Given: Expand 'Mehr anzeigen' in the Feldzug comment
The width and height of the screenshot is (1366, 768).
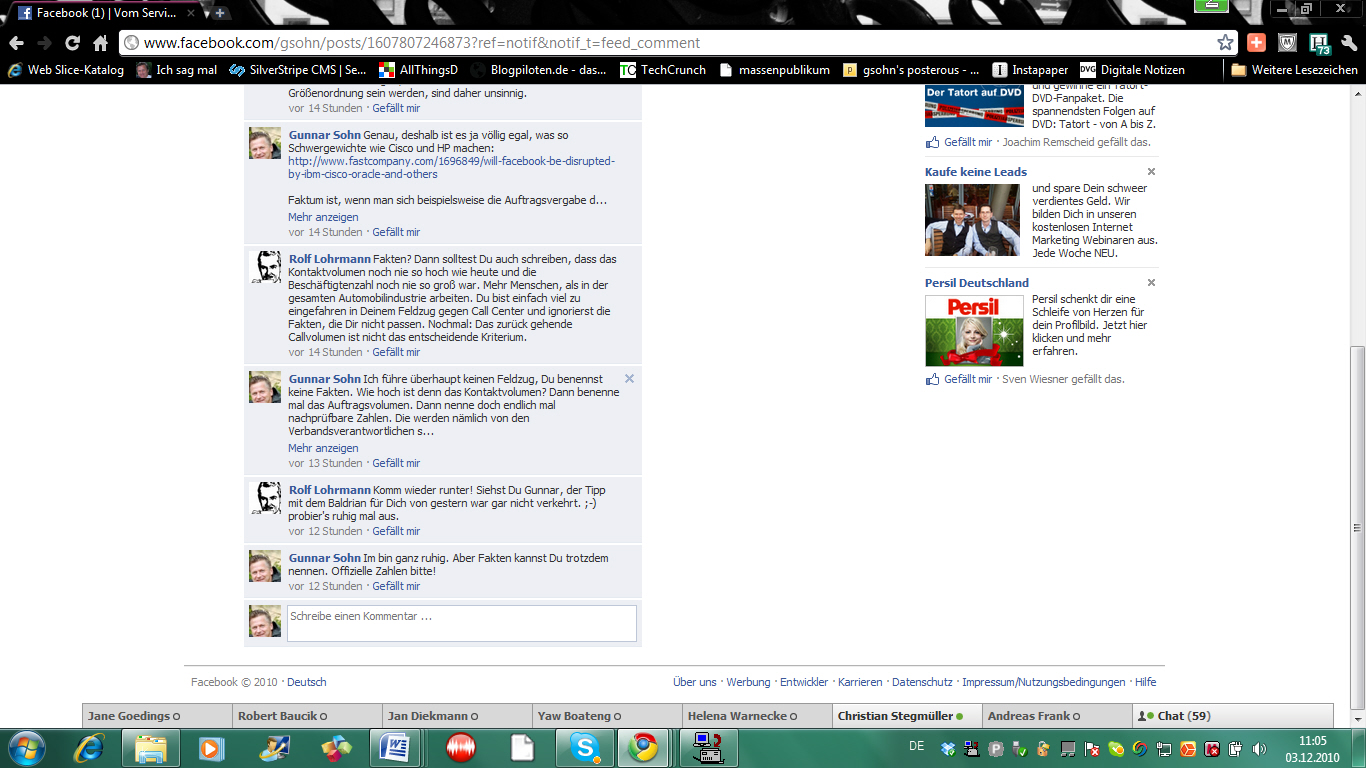Looking at the screenshot, I should [x=323, y=448].
